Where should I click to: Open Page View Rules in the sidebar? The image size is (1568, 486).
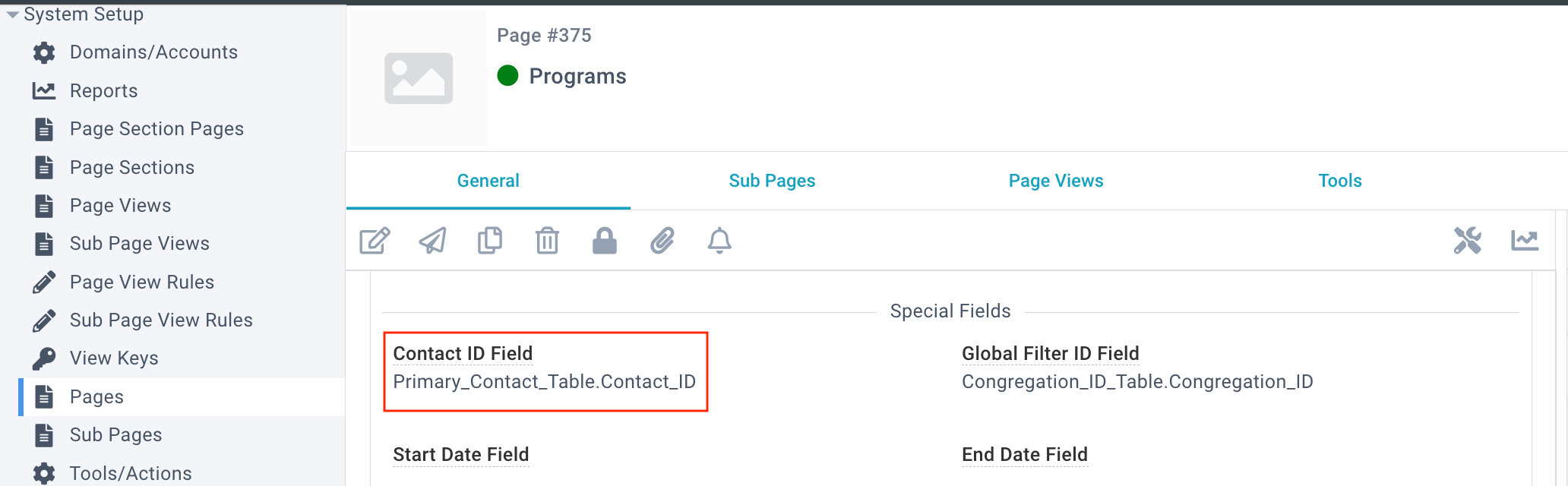coord(142,282)
